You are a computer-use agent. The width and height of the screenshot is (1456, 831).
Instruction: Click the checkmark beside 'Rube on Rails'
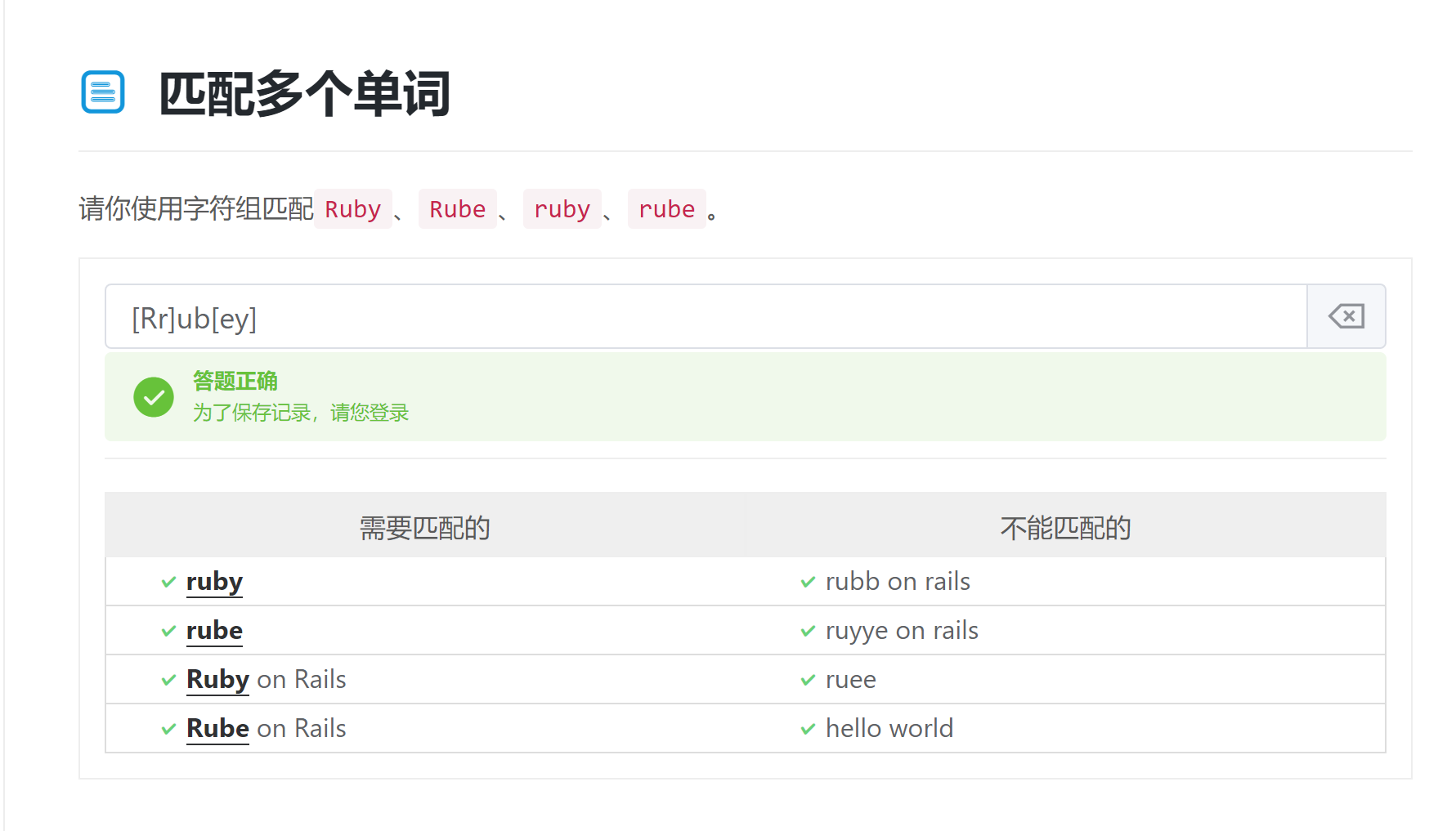[169, 729]
